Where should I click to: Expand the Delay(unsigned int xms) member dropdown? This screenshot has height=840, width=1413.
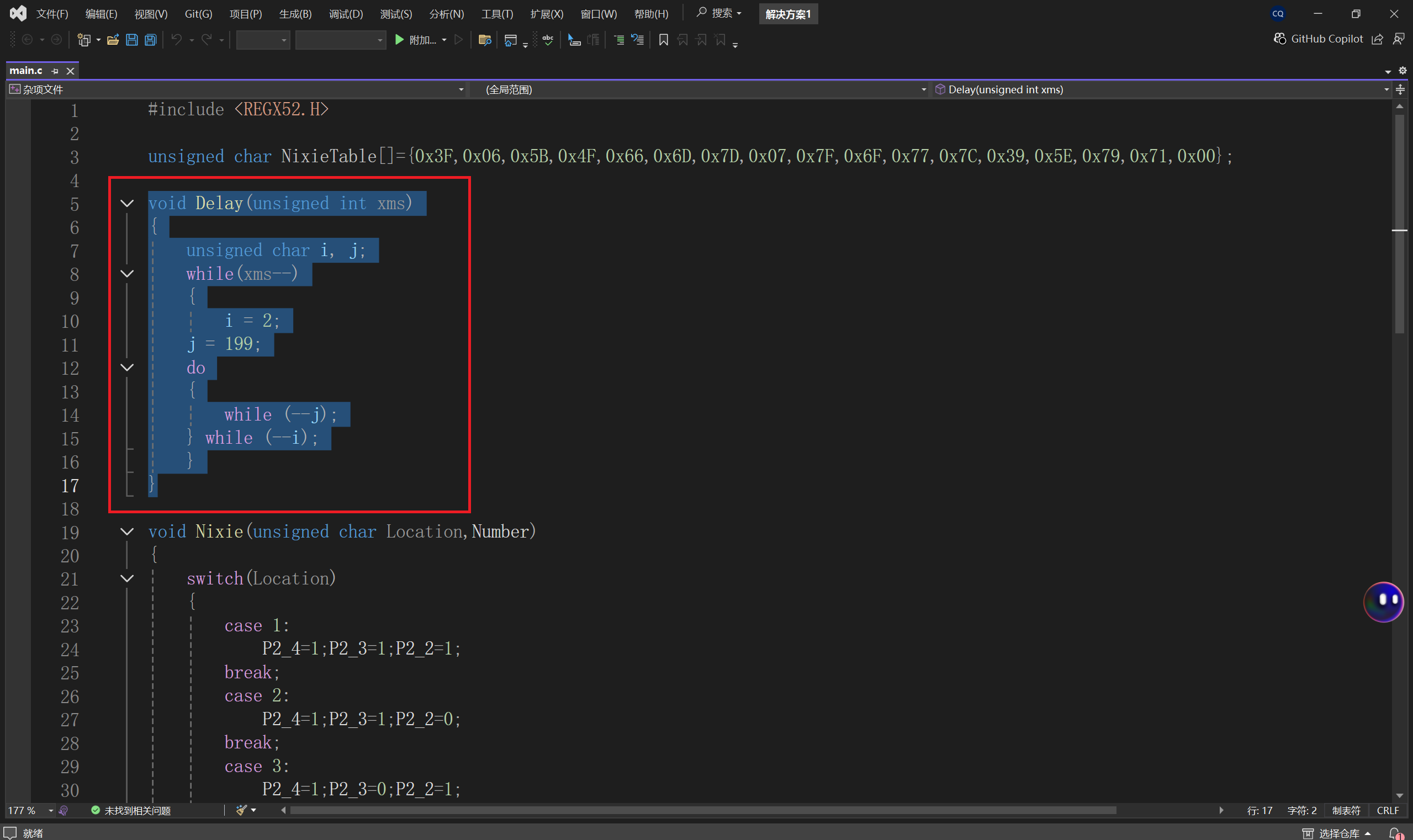[x=1386, y=89]
